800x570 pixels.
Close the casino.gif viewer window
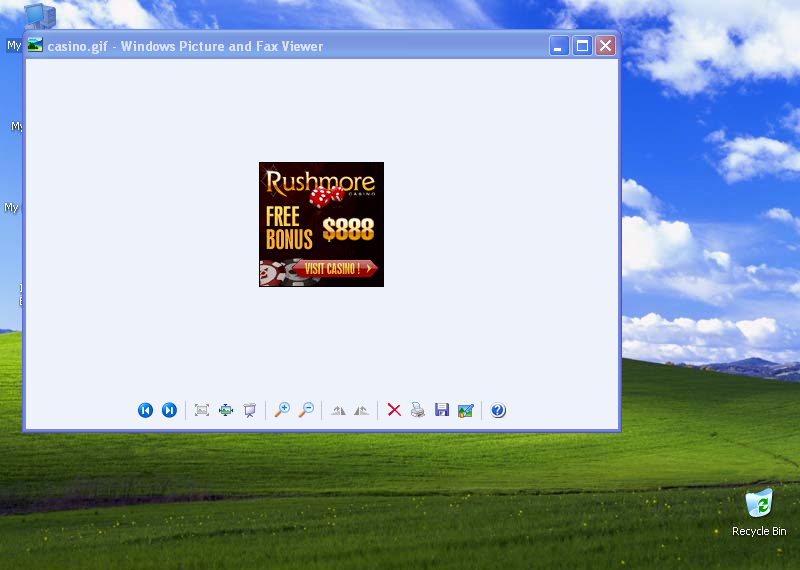click(x=606, y=46)
